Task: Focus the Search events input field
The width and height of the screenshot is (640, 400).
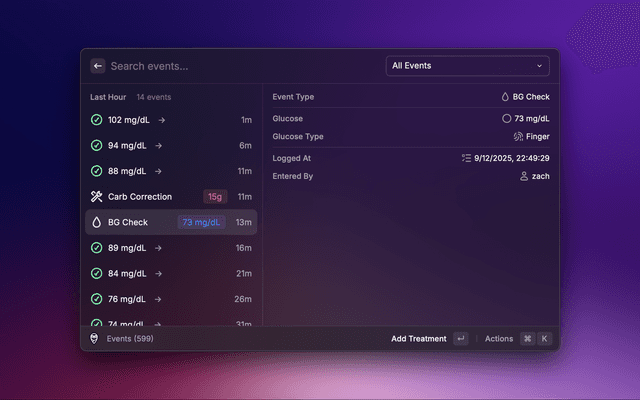Action: [x=240, y=66]
